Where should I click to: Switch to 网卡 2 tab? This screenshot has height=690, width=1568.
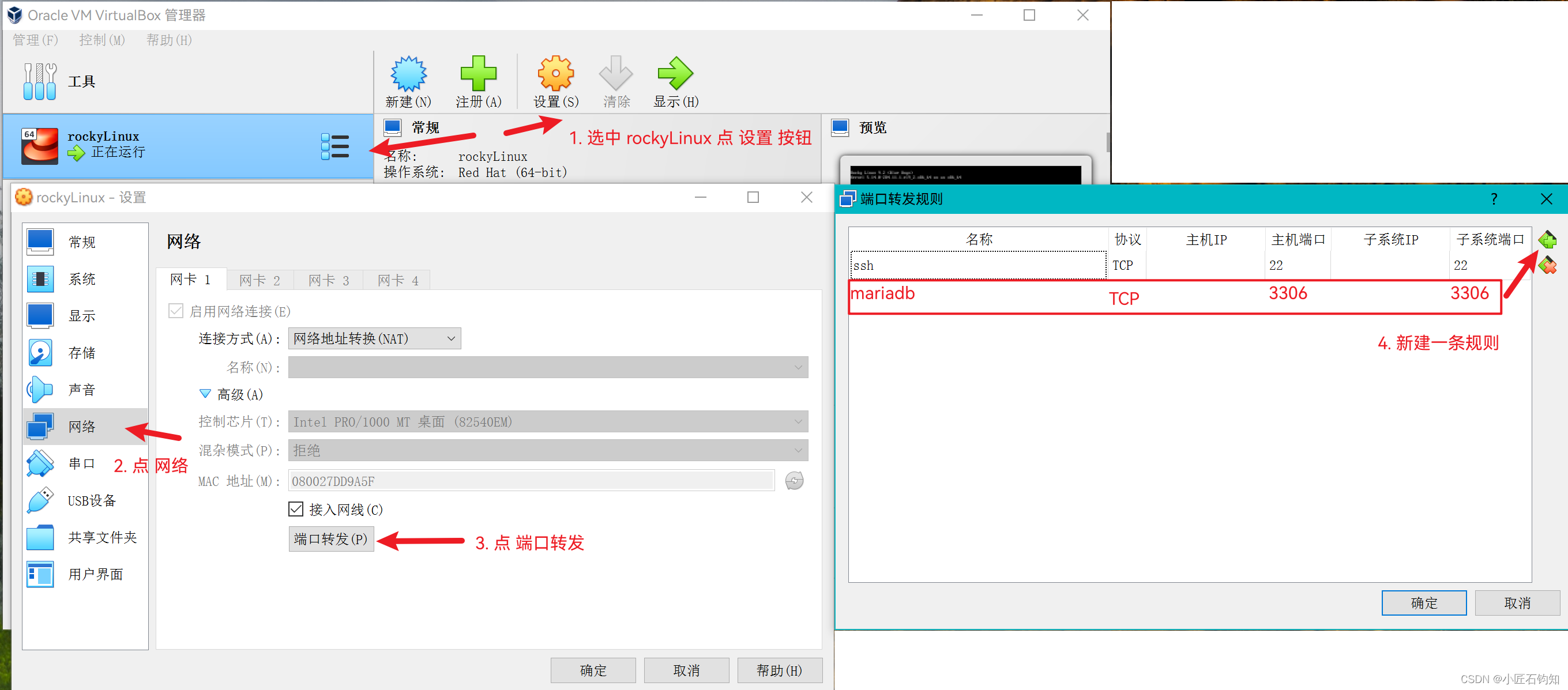[260, 281]
